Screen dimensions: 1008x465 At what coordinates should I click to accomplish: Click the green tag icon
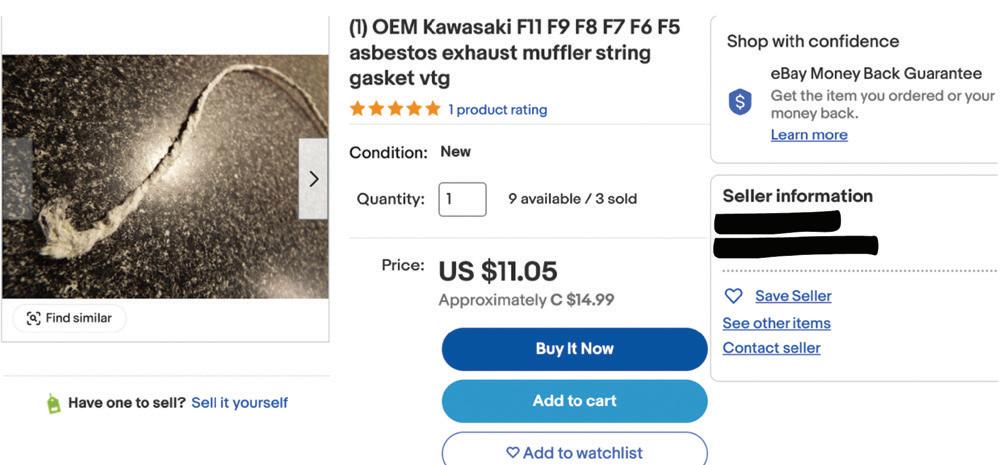click(x=53, y=403)
